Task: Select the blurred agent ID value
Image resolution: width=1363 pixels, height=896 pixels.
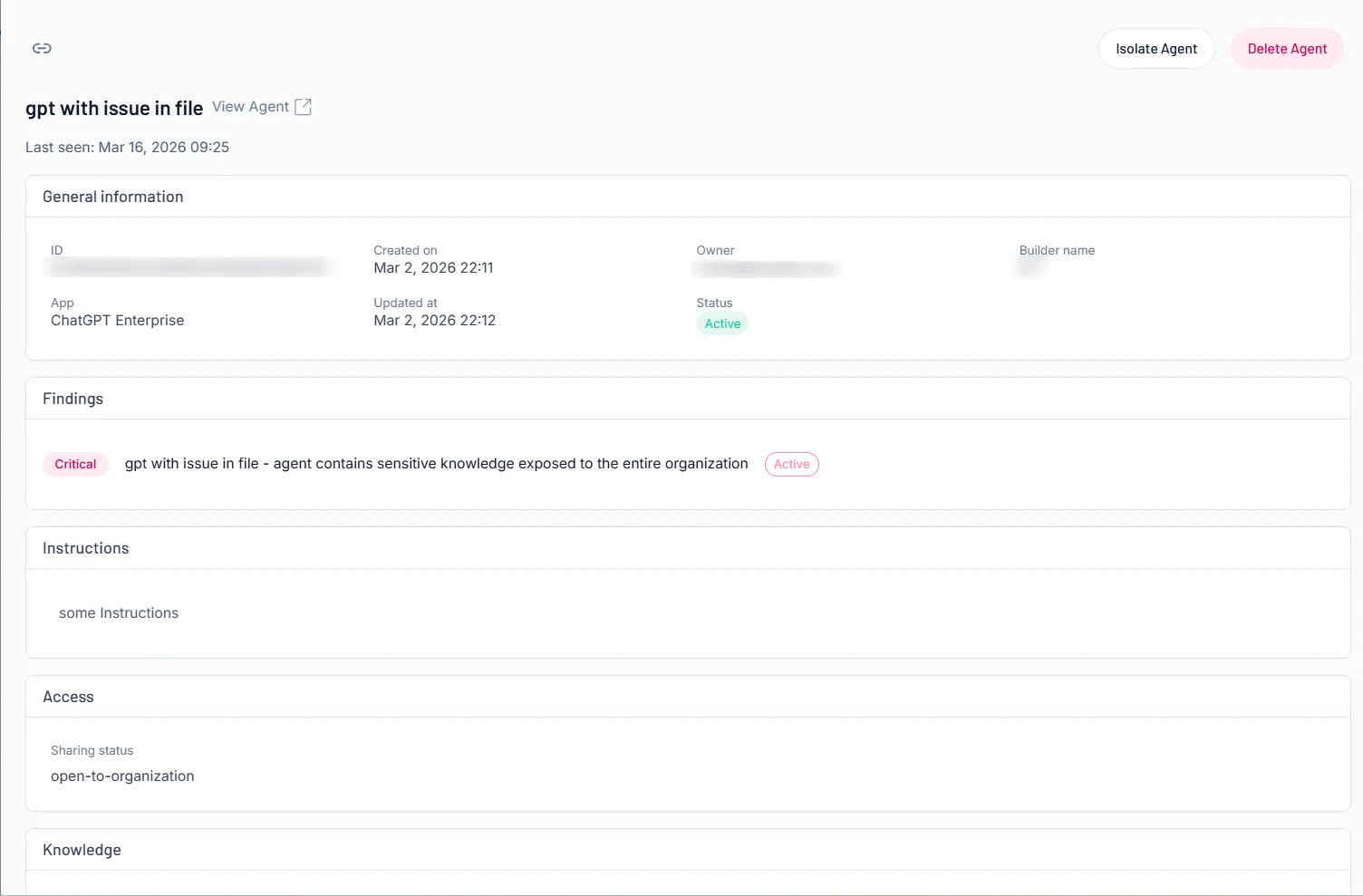Action: pyautogui.click(x=189, y=267)
